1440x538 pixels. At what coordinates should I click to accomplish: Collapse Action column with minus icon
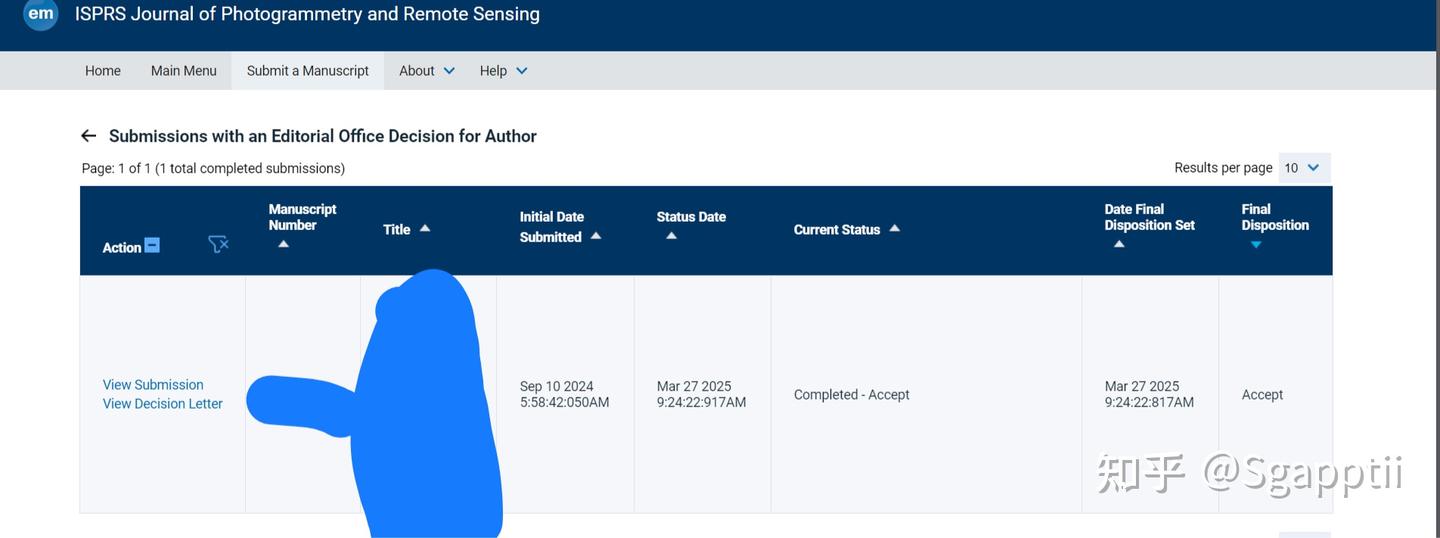tap(152, 245)
